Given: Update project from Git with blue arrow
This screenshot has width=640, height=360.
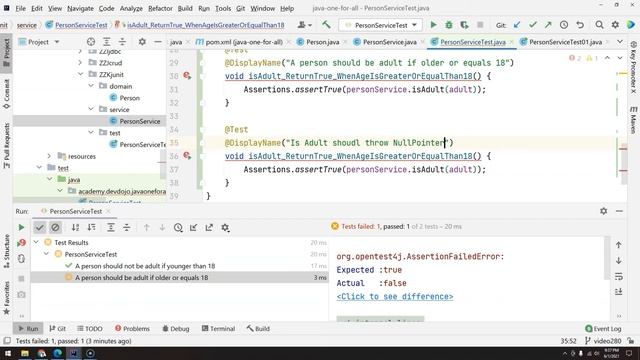Looking at the screenshot, I should pos(517,25).
